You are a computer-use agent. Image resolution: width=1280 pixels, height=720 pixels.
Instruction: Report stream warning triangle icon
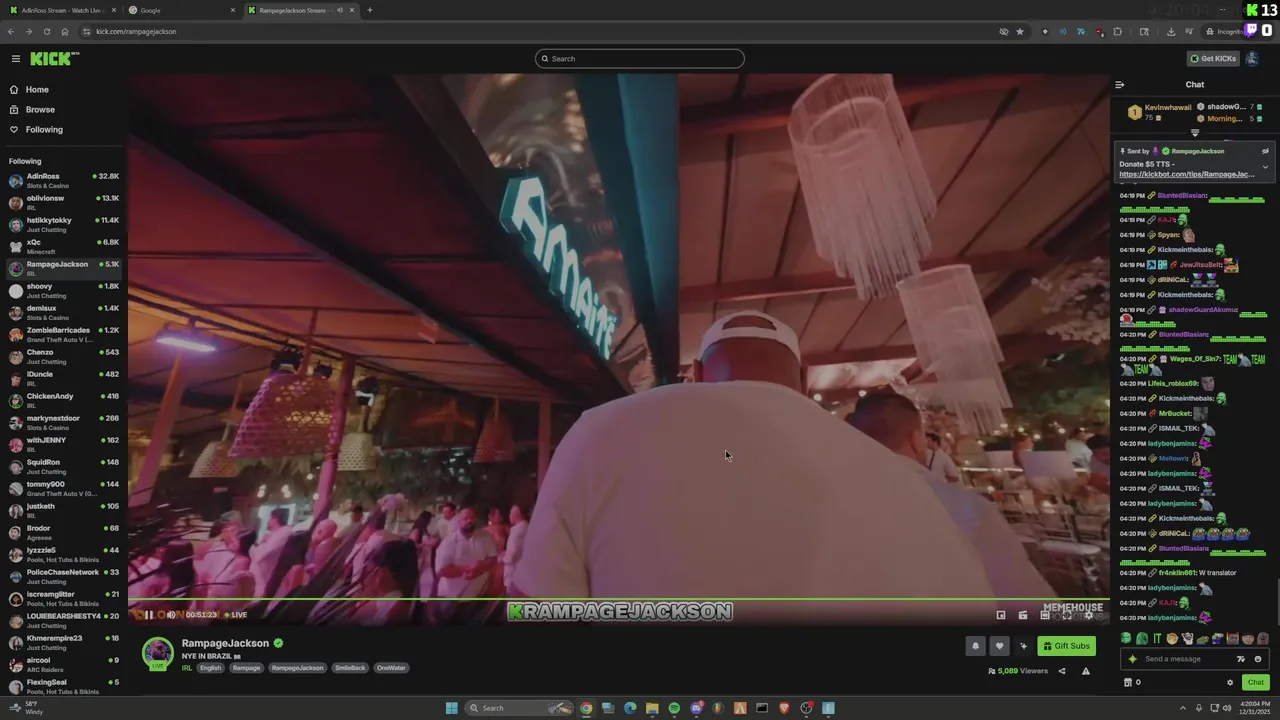[1086, 671]
